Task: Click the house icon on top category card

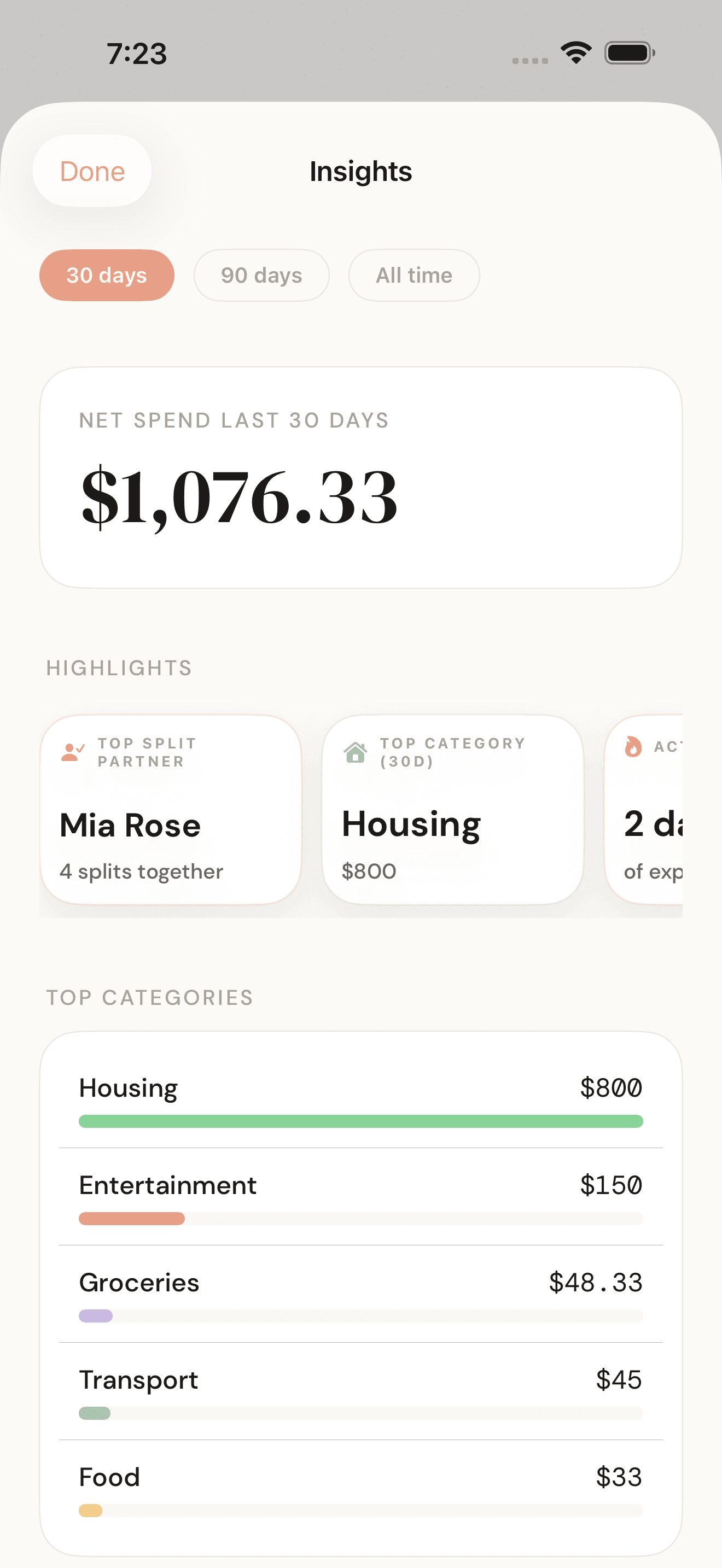Action: click(x=355, y=752)
